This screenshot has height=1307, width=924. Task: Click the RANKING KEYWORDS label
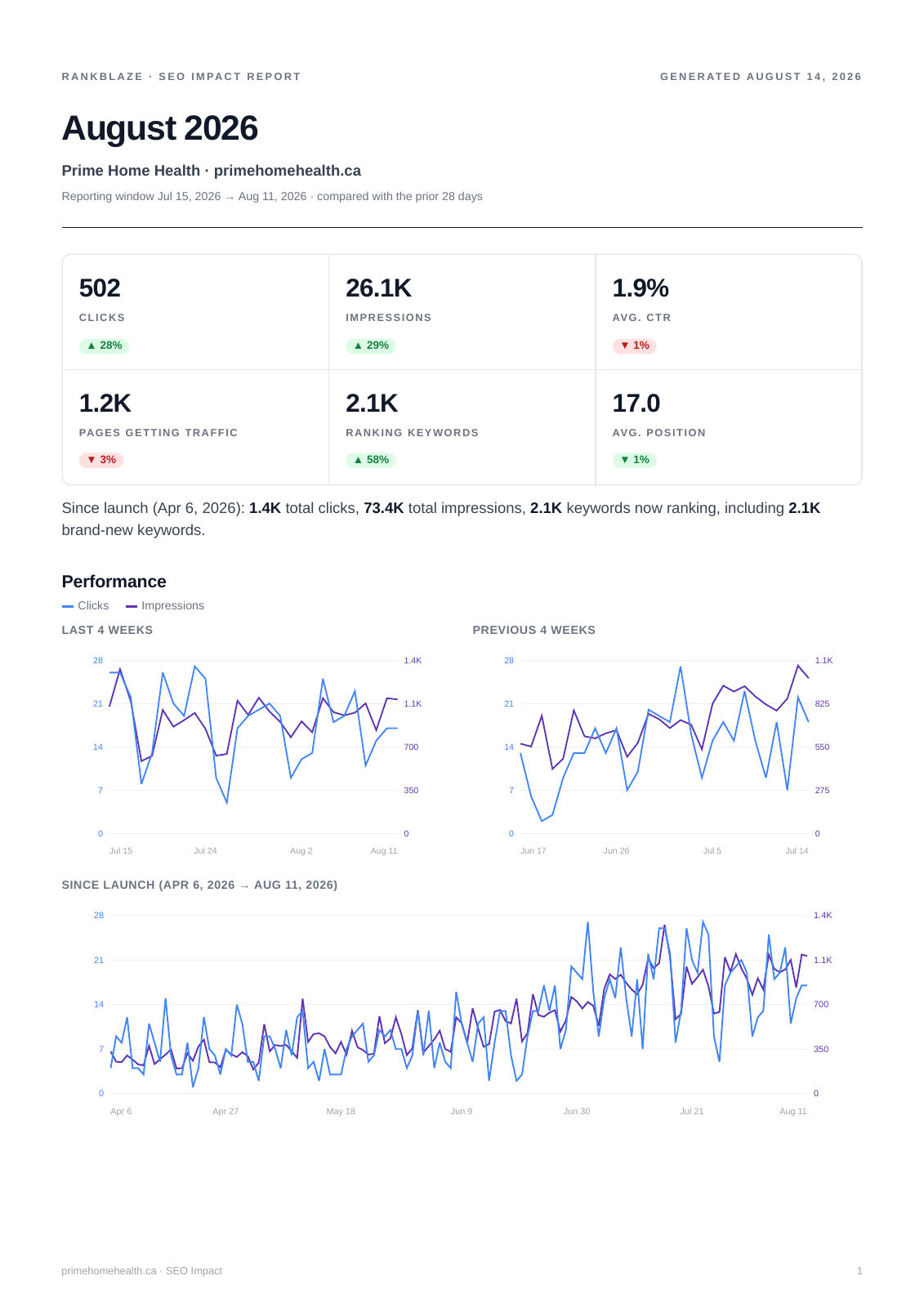pos(413,433)
